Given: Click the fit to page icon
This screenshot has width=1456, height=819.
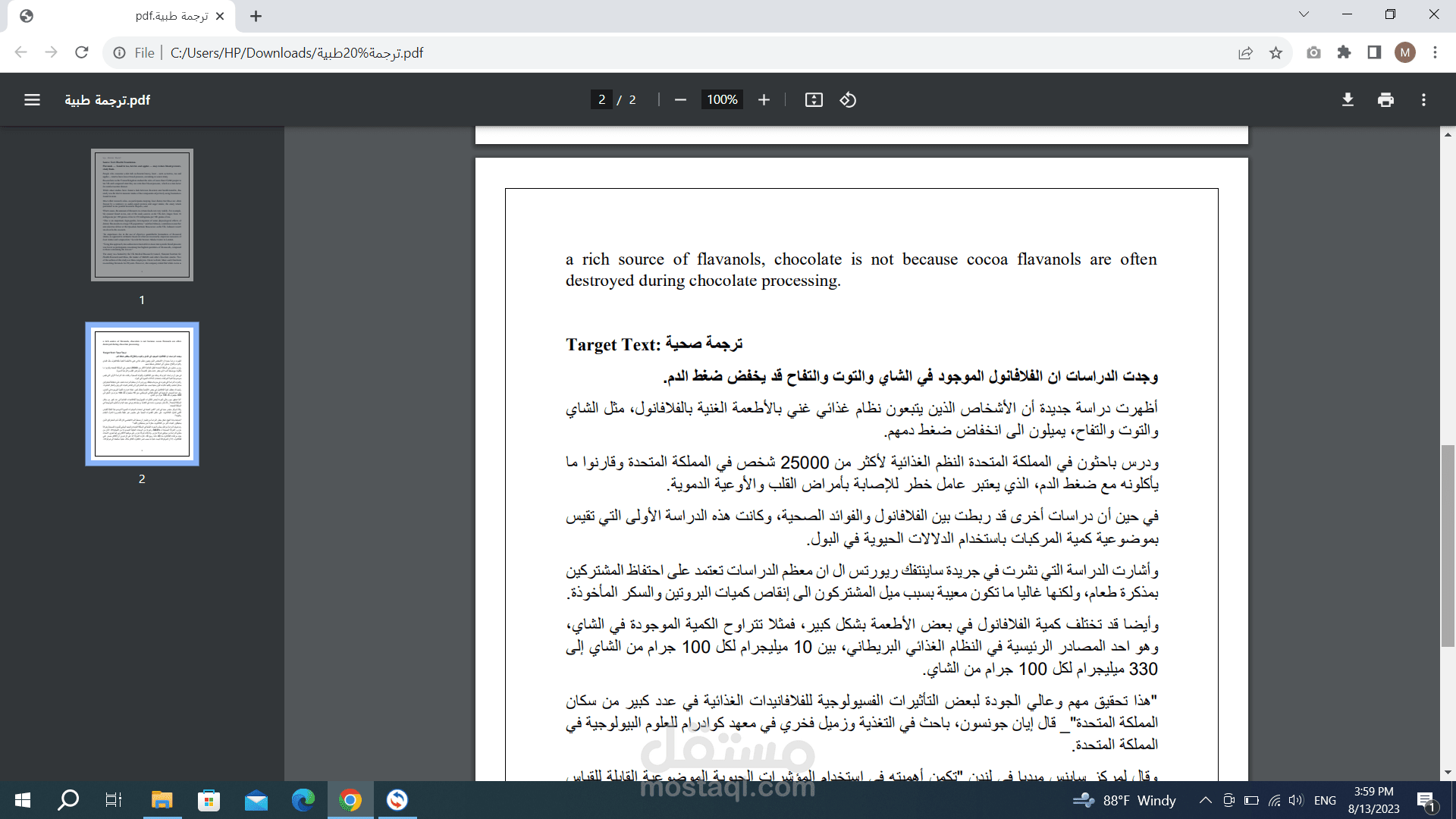Looking at the screenshot, I should (814, 100).
